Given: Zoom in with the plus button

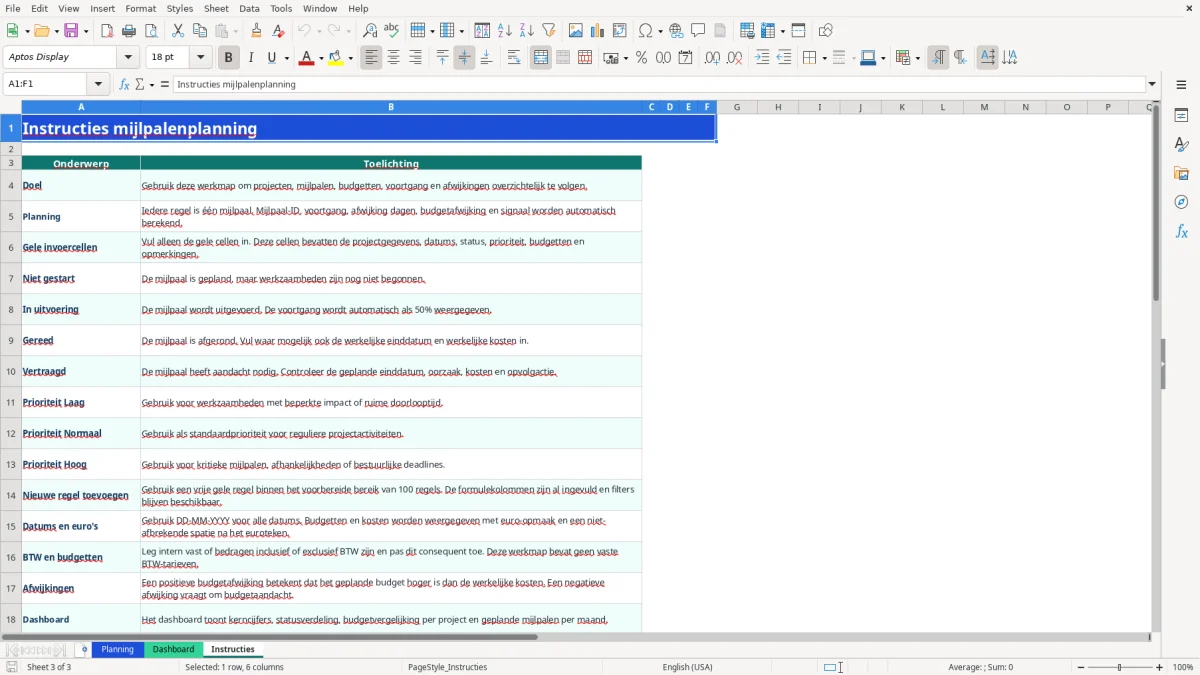Looking at the screenshot, I should tap(1160, 667).
